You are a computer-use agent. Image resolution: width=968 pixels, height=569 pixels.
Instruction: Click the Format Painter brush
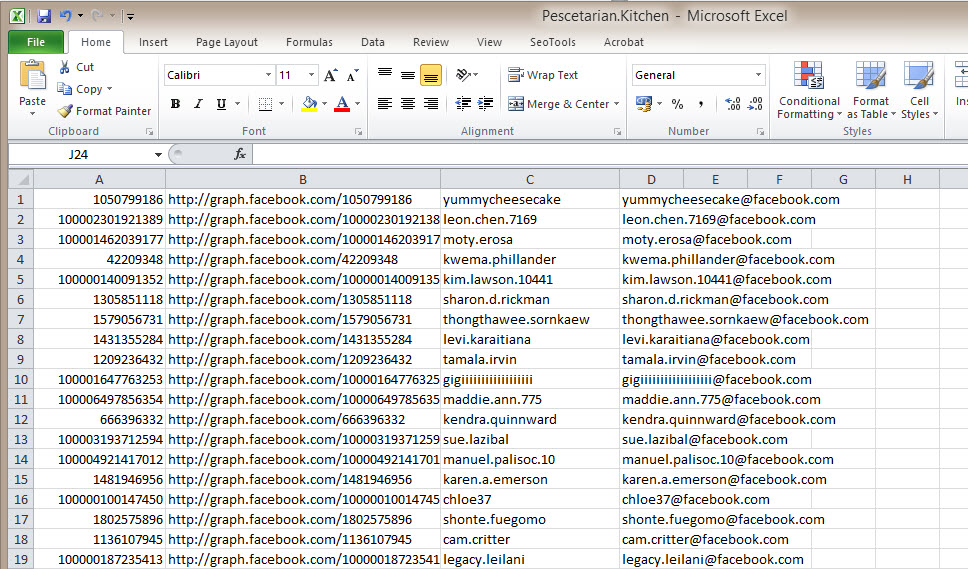click(65, 111)
